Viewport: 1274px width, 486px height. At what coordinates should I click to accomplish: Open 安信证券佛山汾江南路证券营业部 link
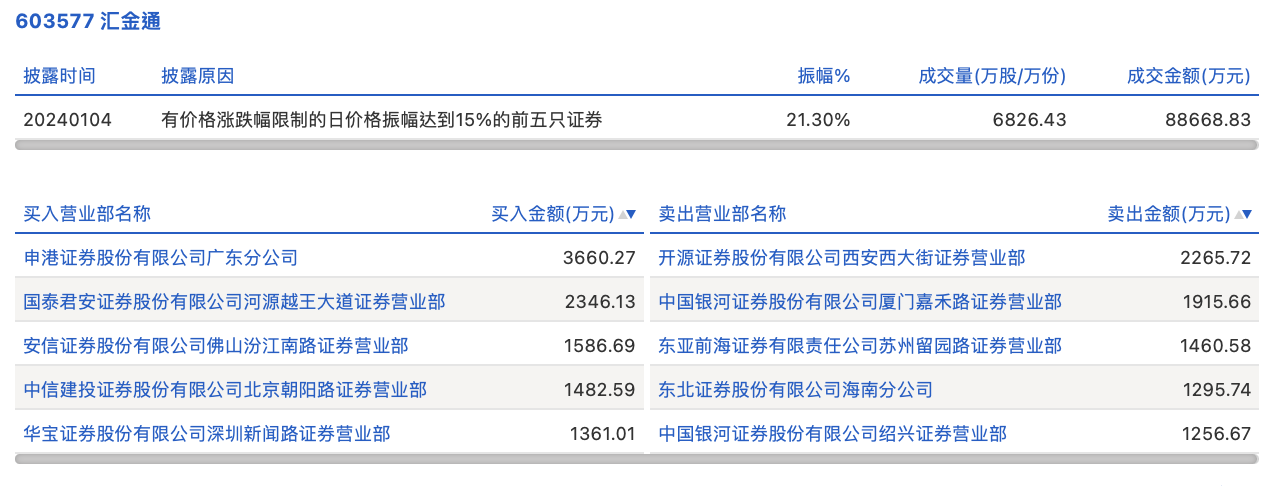pyautogui.click(x=216, y=346)
